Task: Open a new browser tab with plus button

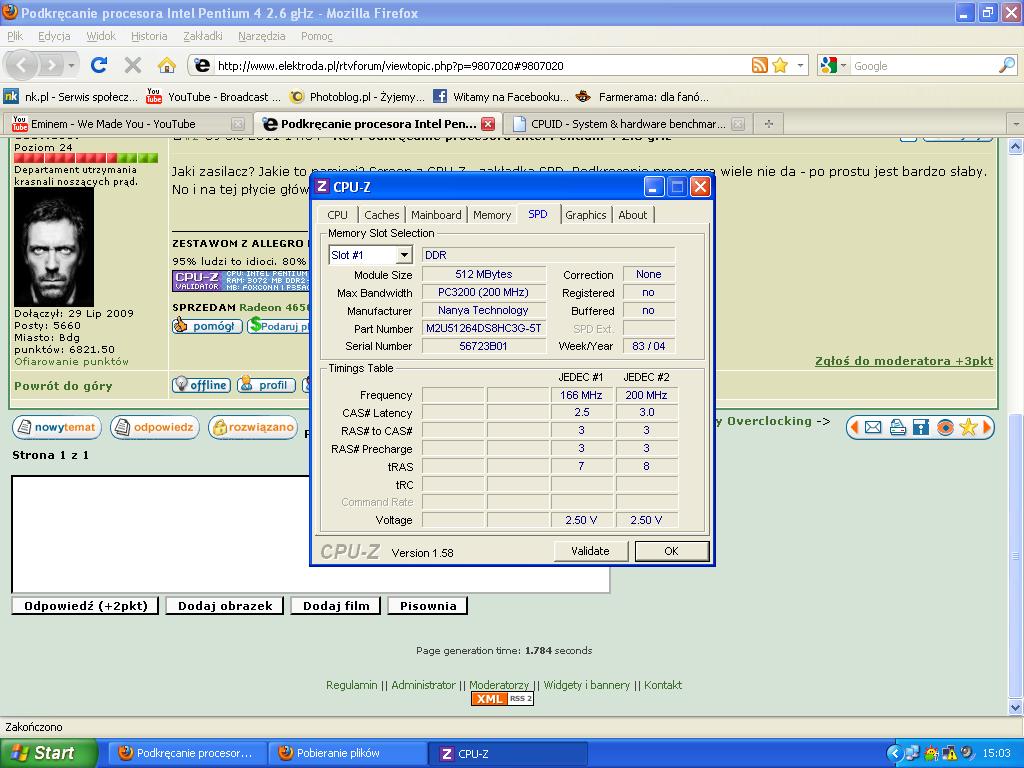Action: [769, 123]
